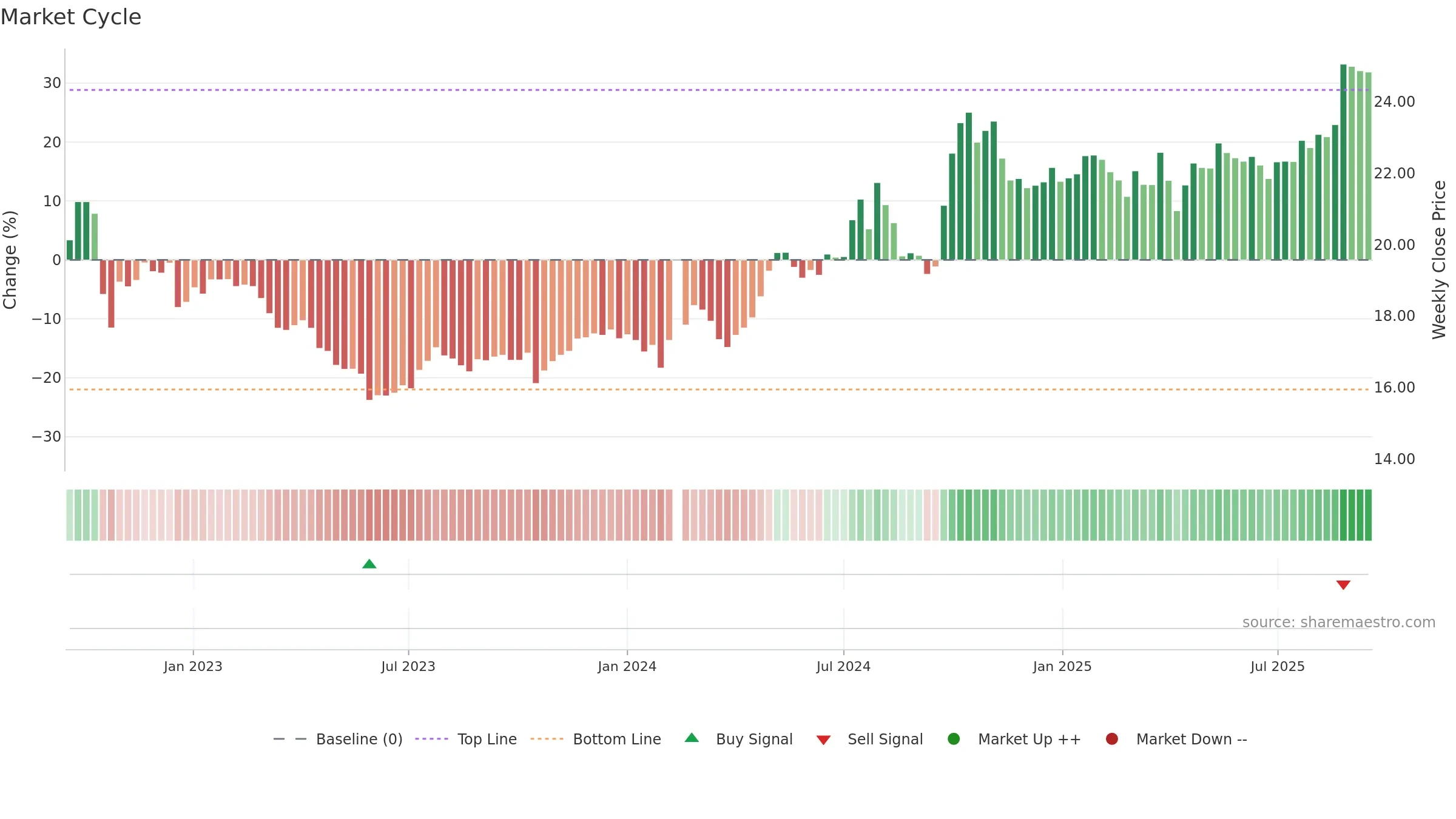This screenshot has height=819, width=1456.
Task: Click the first light green heatmap strip at left
Action: click(70, 515)
